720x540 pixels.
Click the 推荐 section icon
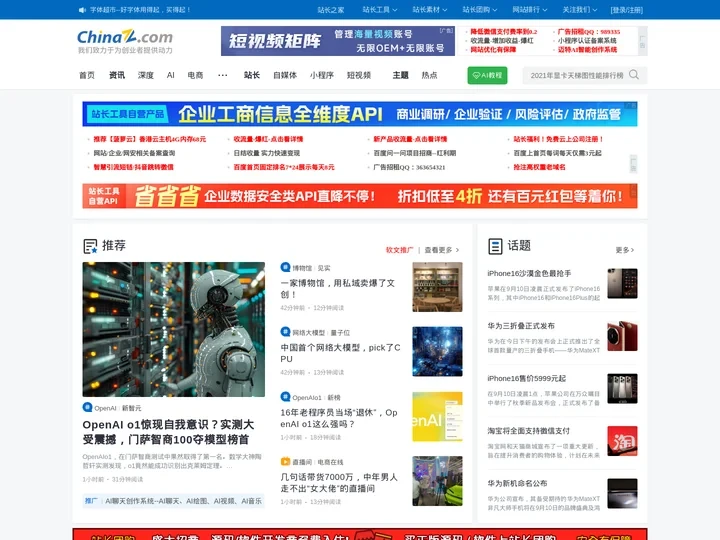pos(90,246)
